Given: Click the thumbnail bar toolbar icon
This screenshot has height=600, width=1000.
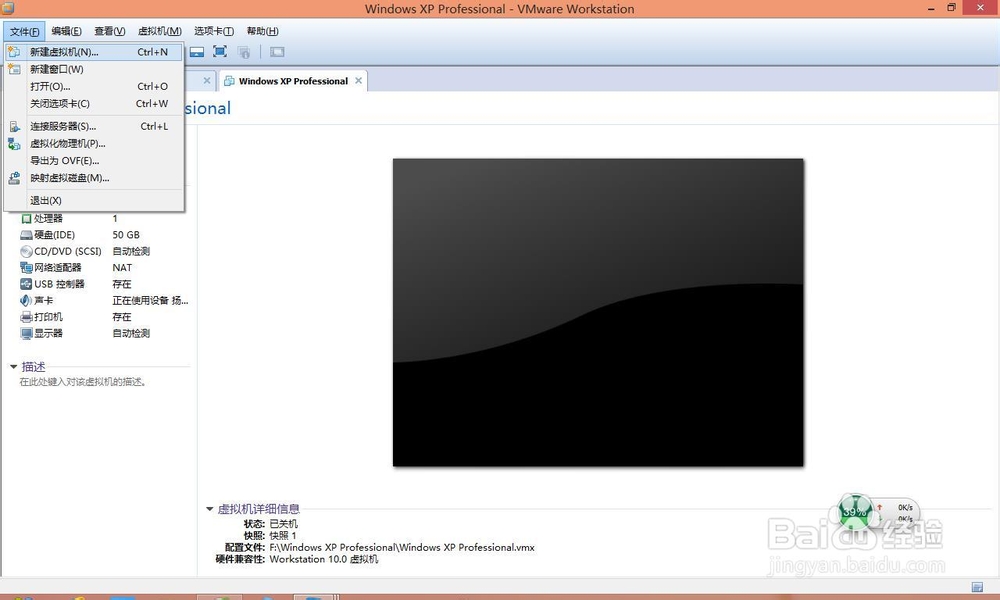Looking at the screenshot, I should 277,52.
